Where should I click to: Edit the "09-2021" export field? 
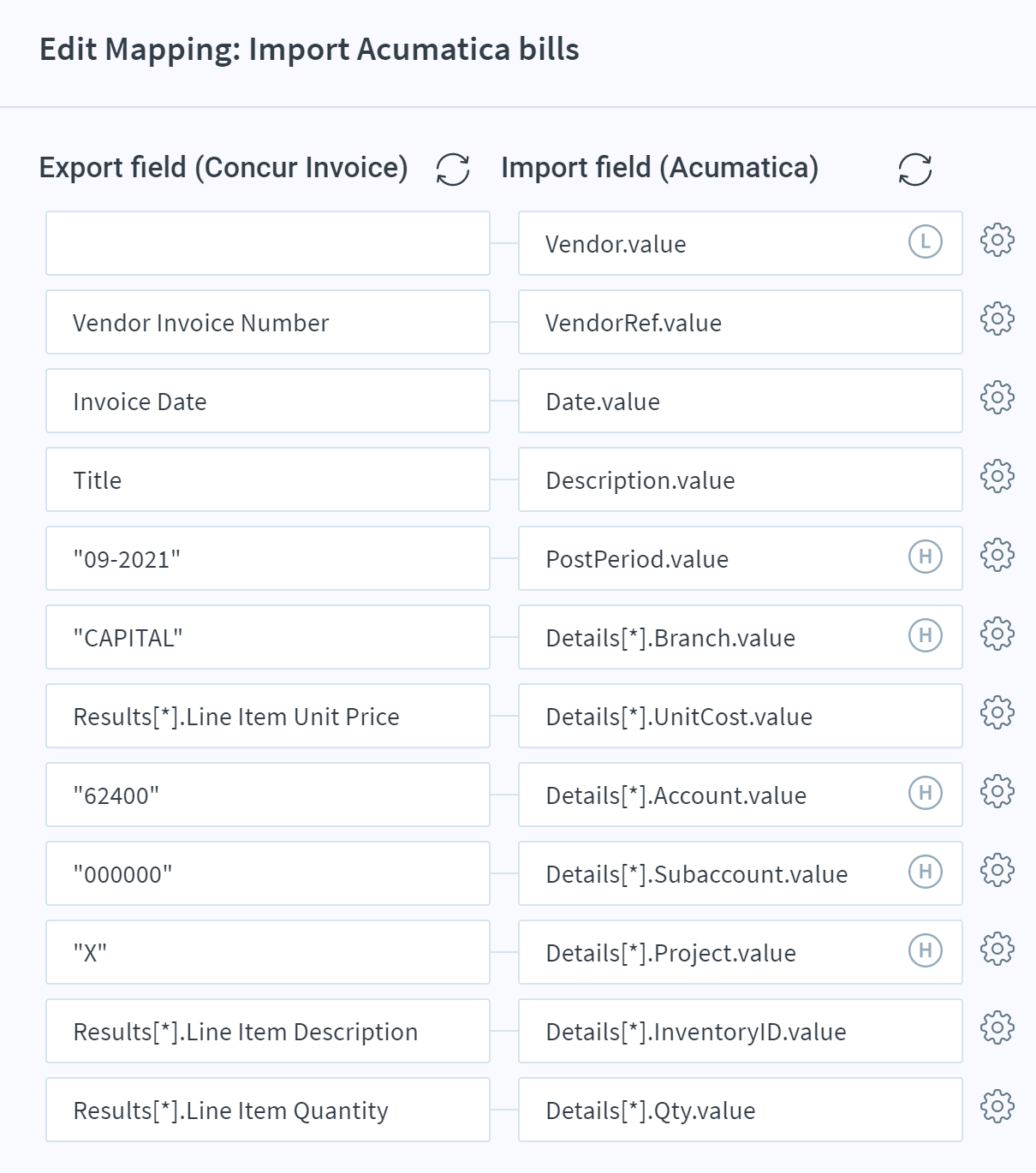268,558
